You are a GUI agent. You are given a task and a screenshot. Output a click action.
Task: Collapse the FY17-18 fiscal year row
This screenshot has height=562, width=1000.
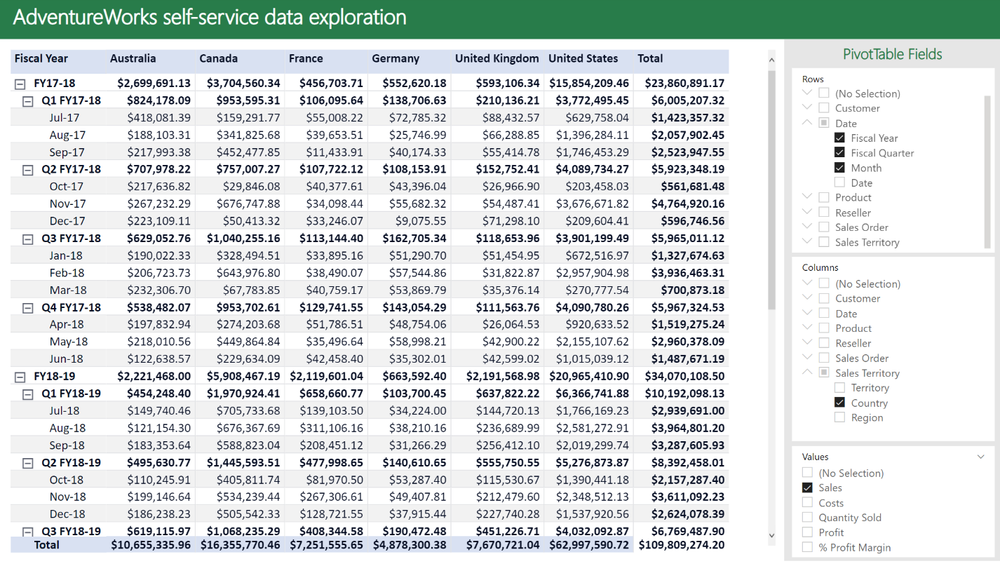tap(20, 84)
